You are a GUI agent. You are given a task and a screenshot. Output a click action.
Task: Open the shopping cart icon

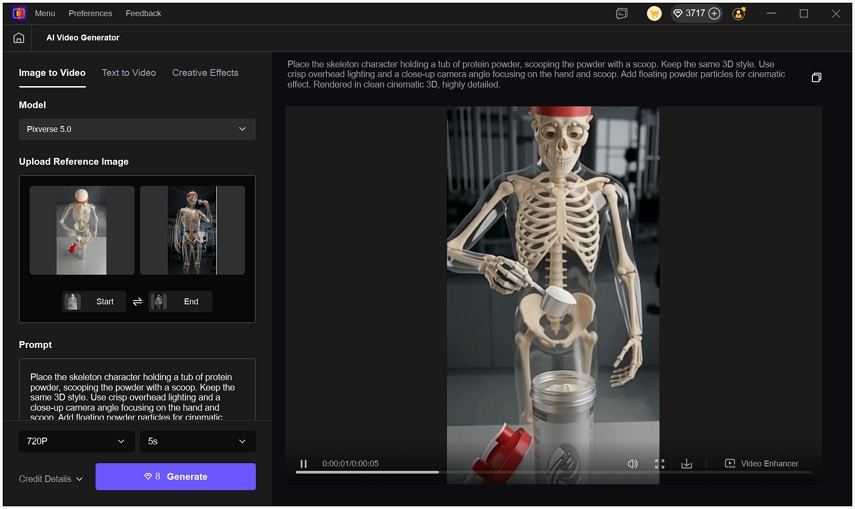click(654, 14)
